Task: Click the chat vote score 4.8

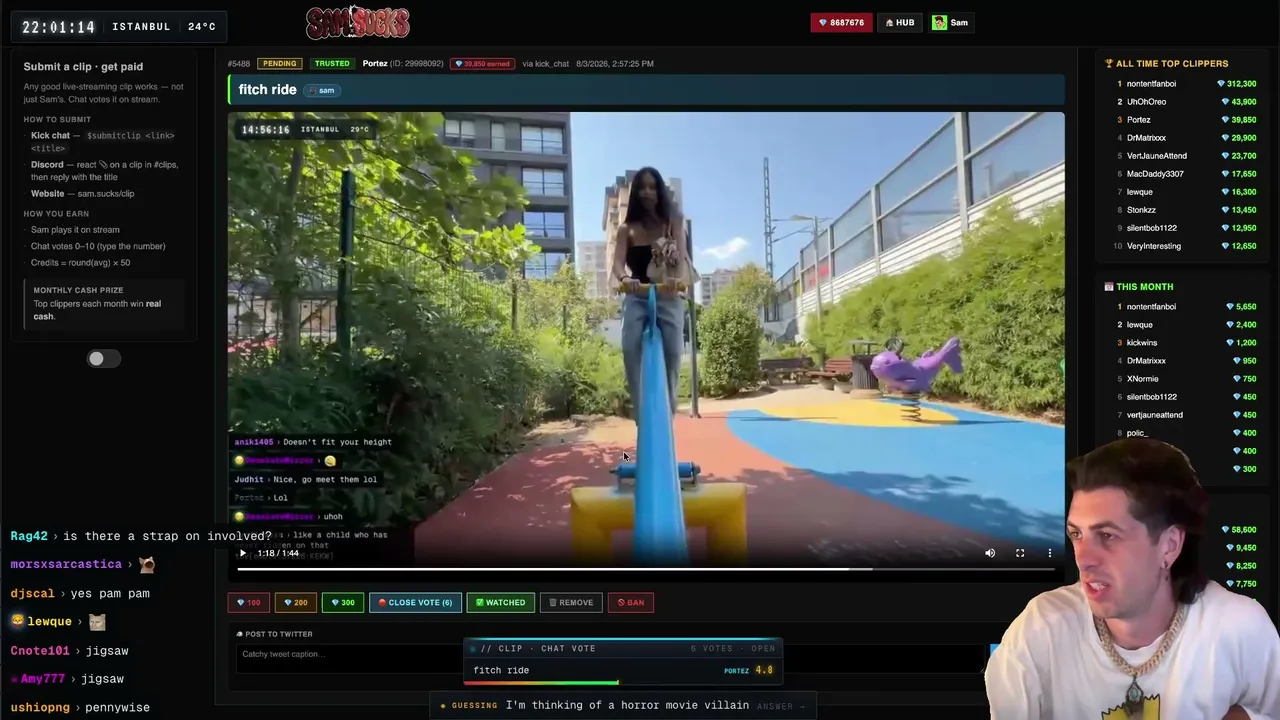Action: click(764, 670)
